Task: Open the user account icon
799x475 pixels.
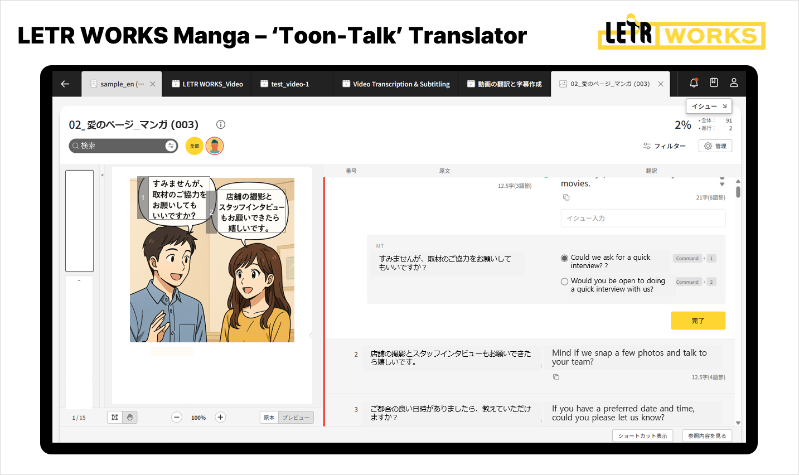Action: click(734, 83)
